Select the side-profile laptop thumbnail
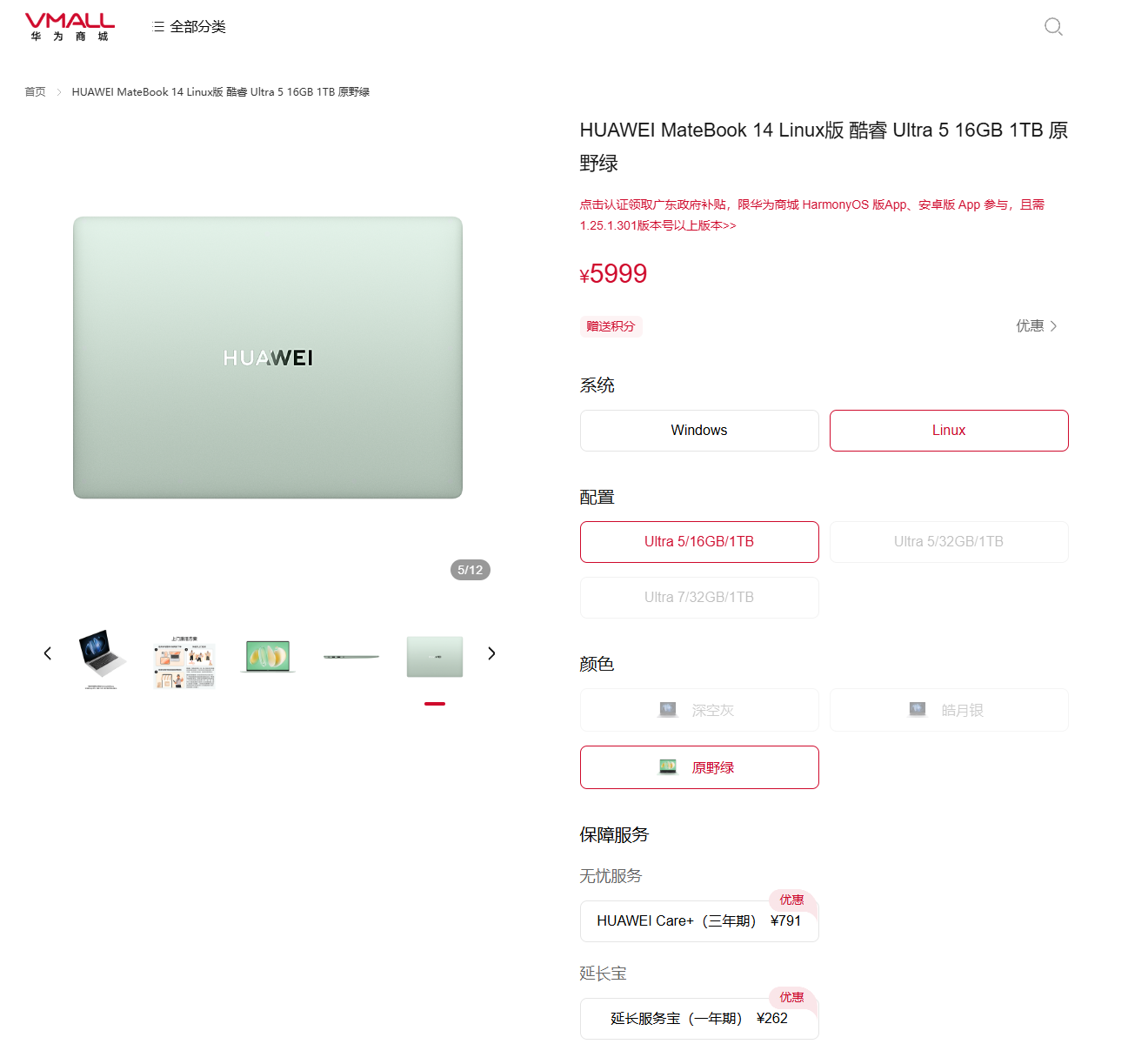 coord(351,657)
